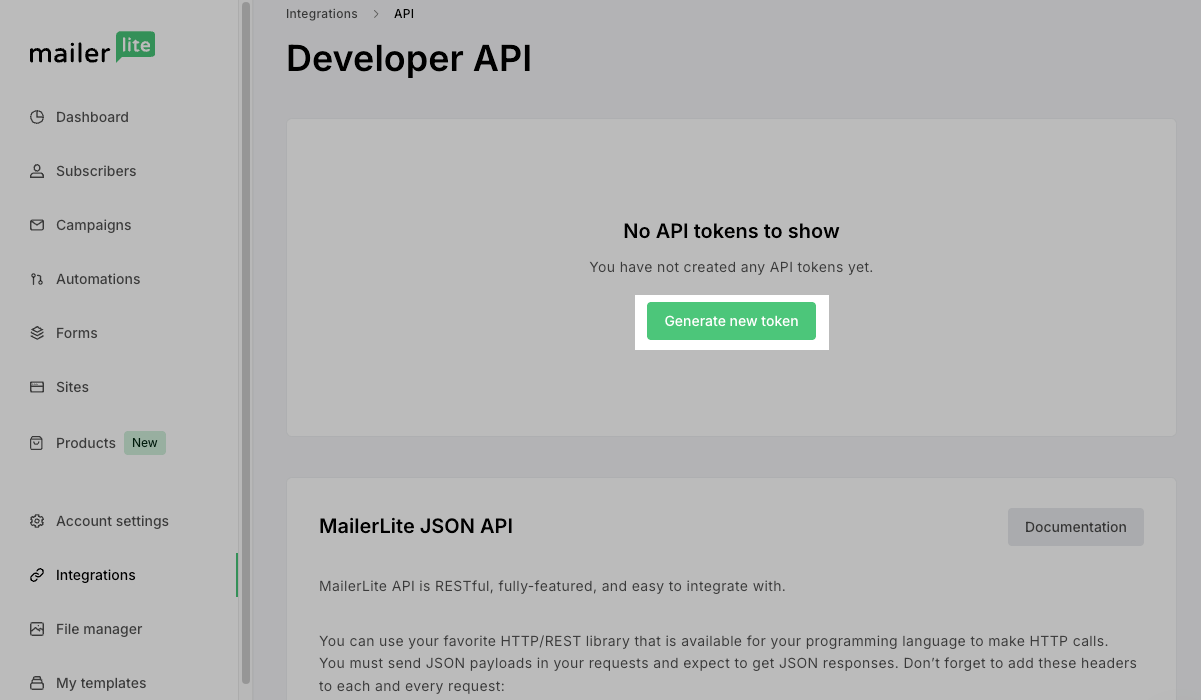The width and height of the screenshot is (1201, 700).
Task: Click the MailerLite logo
Action: point(92,49)
